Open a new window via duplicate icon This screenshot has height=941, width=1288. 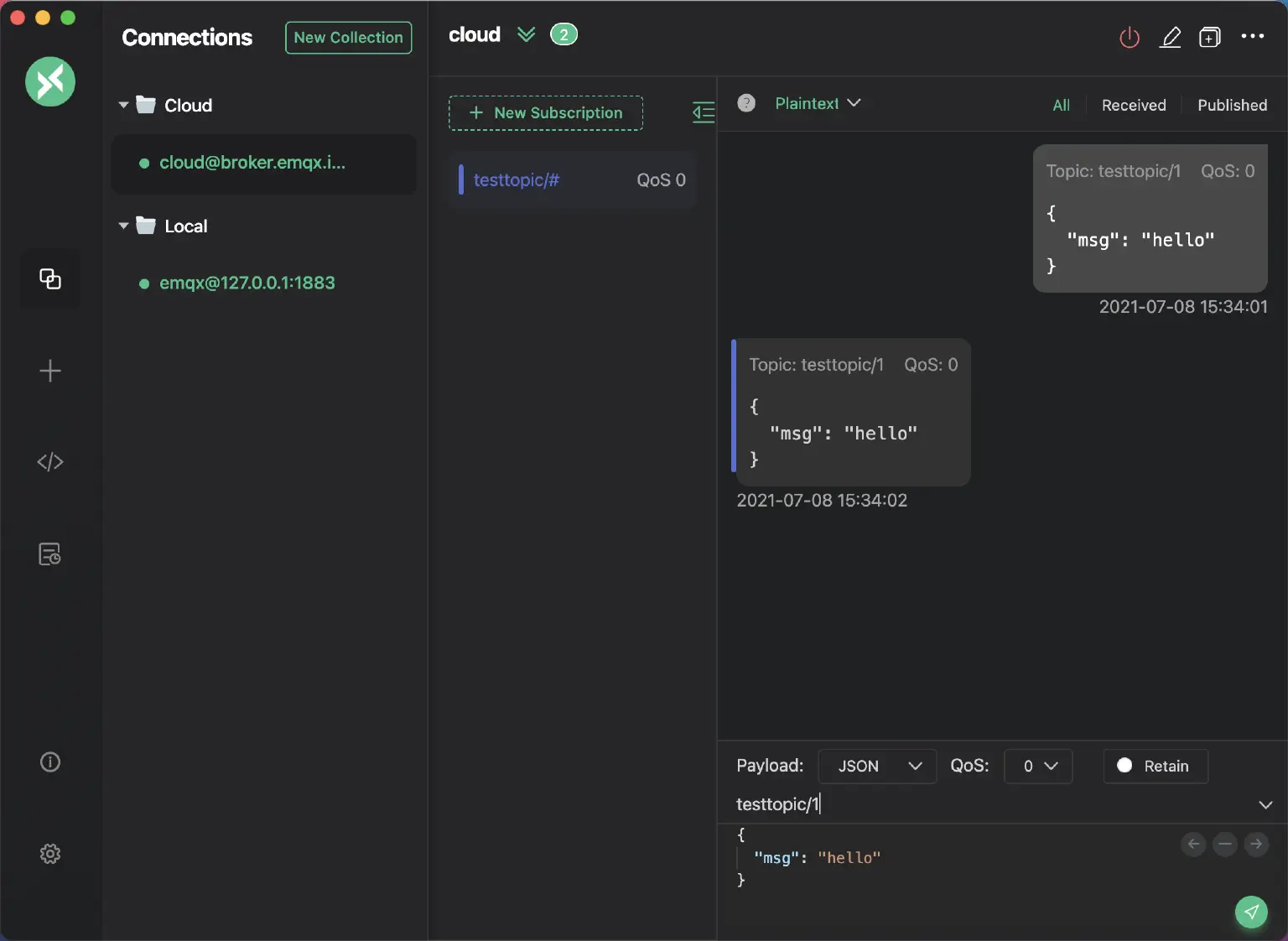1210,37
